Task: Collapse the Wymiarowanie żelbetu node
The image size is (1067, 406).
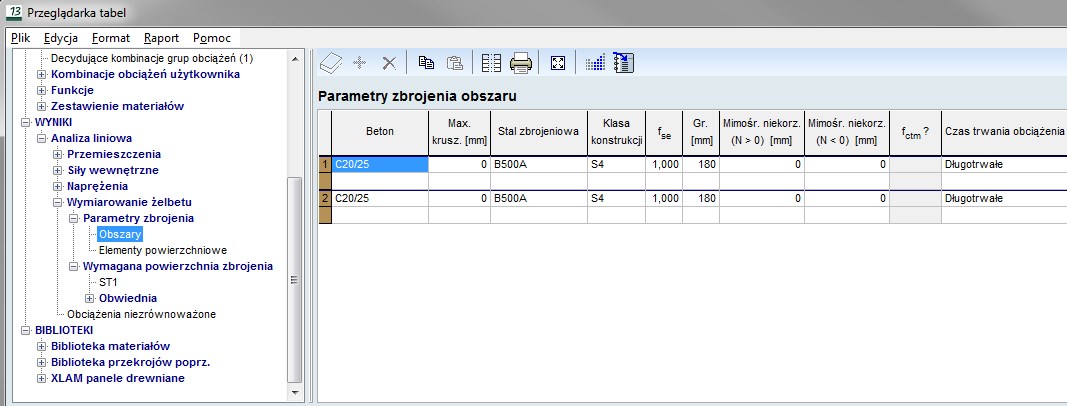Action: [x=58, y=202]
